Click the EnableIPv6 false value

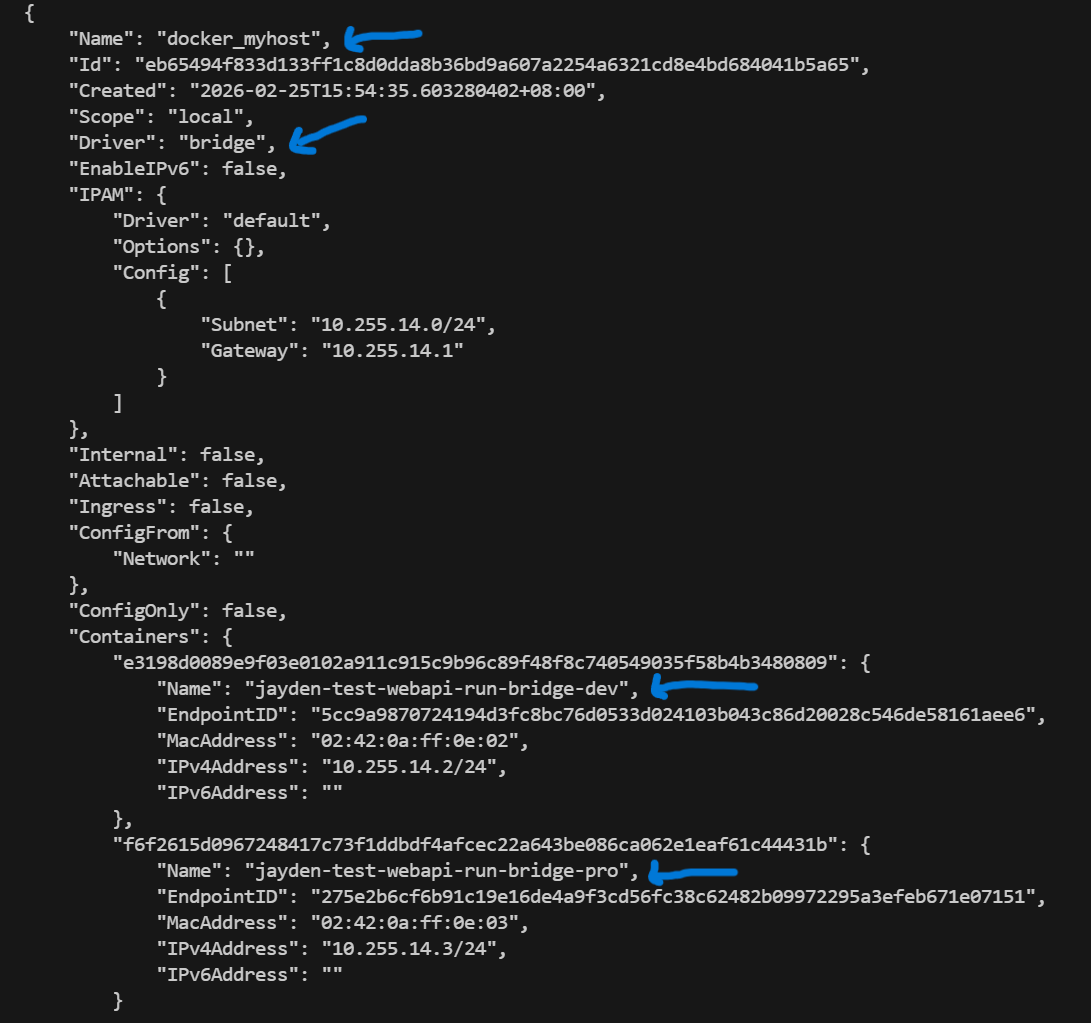coord(249,168)
